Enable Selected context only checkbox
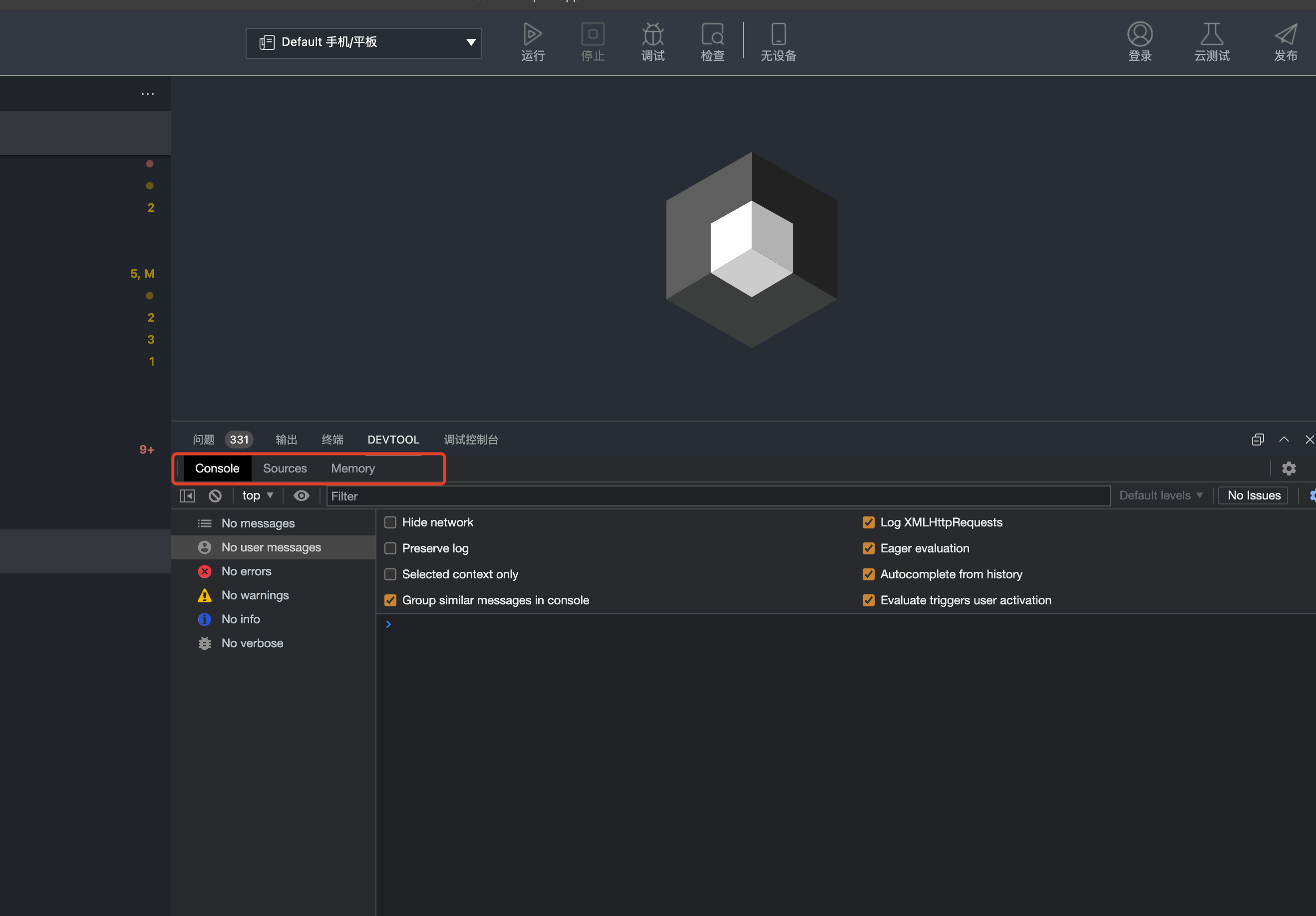Viewport: 1316px width, 916px height. pos(390,574)
